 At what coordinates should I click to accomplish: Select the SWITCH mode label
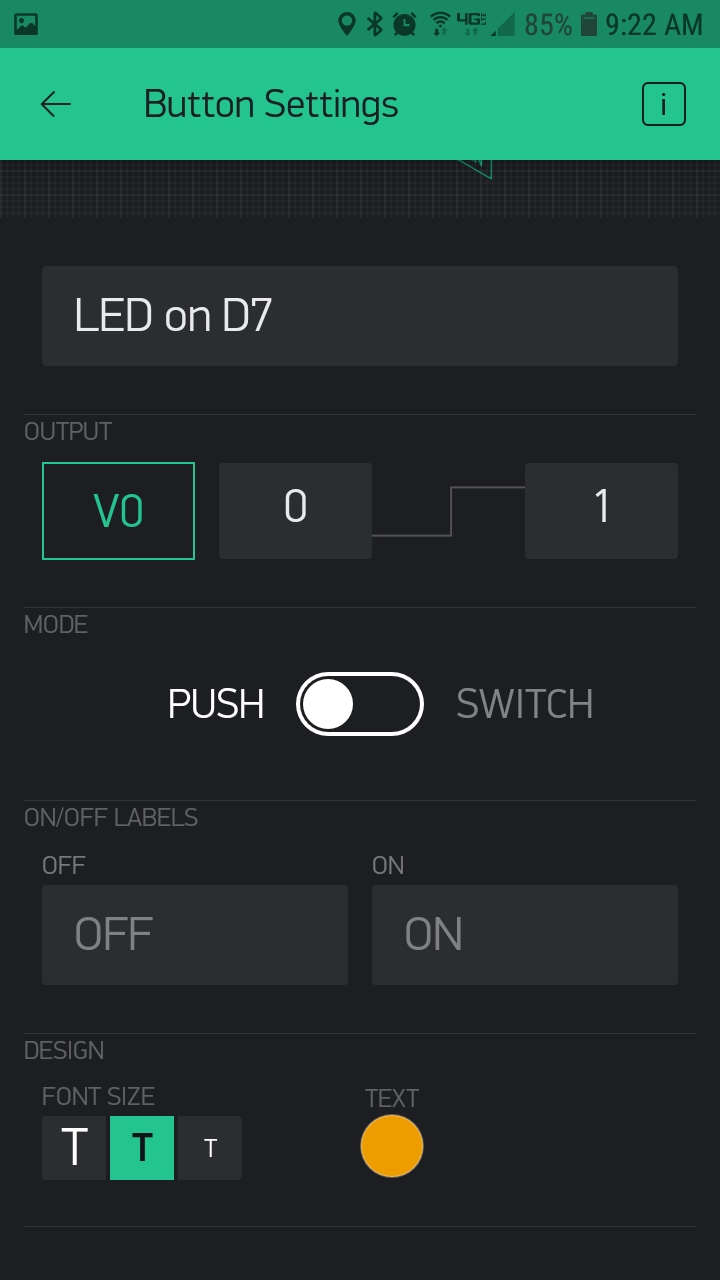[x=525, y=704]
